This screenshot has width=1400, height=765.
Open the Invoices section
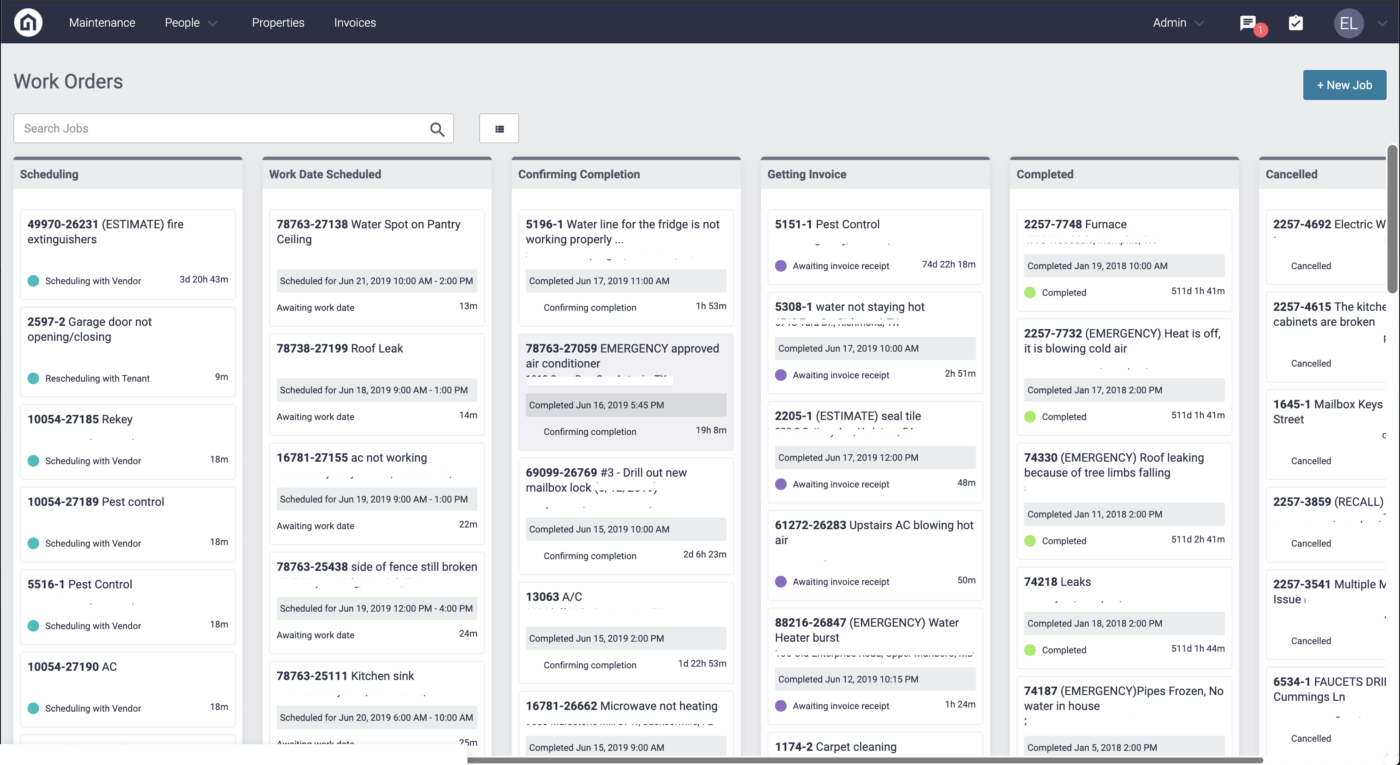point(355,21)
